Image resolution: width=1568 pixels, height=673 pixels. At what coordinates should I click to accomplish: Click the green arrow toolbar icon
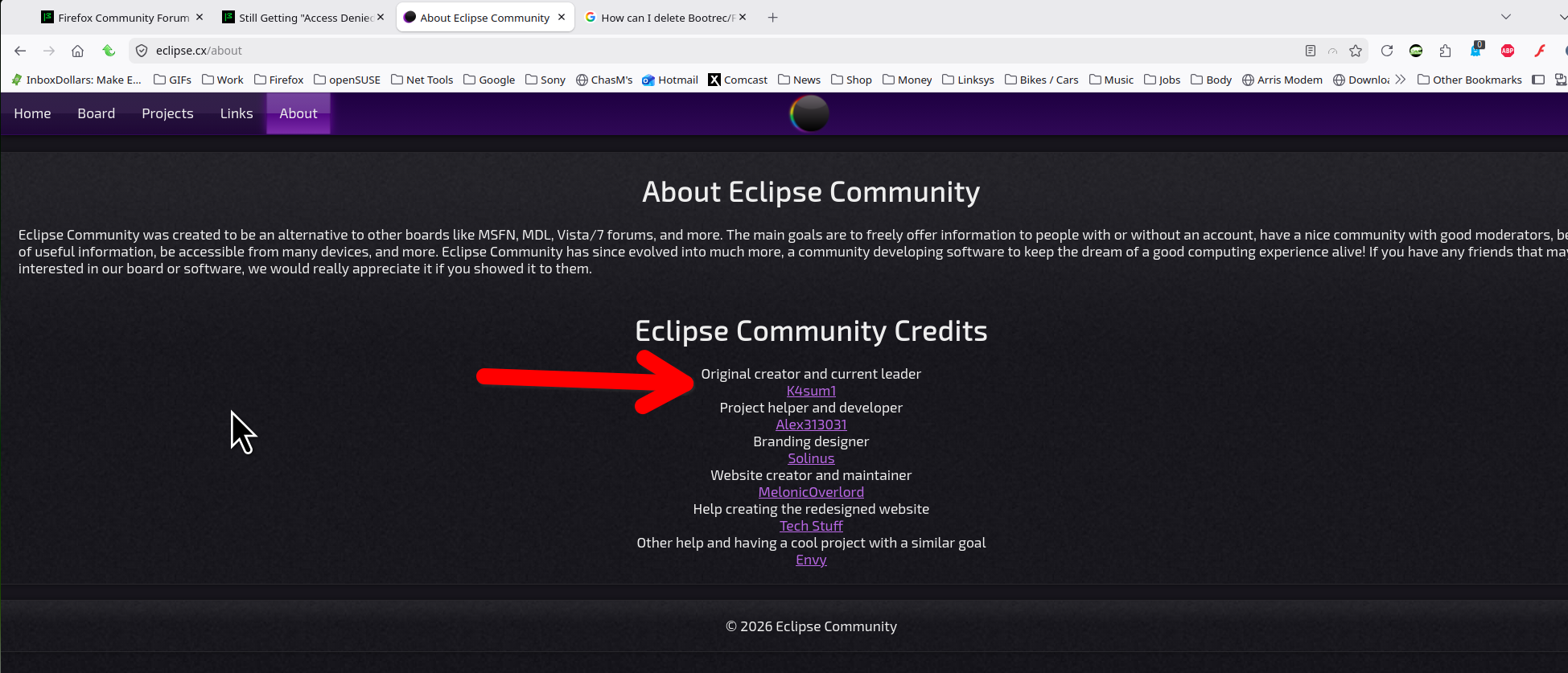(x=109, y=51)
